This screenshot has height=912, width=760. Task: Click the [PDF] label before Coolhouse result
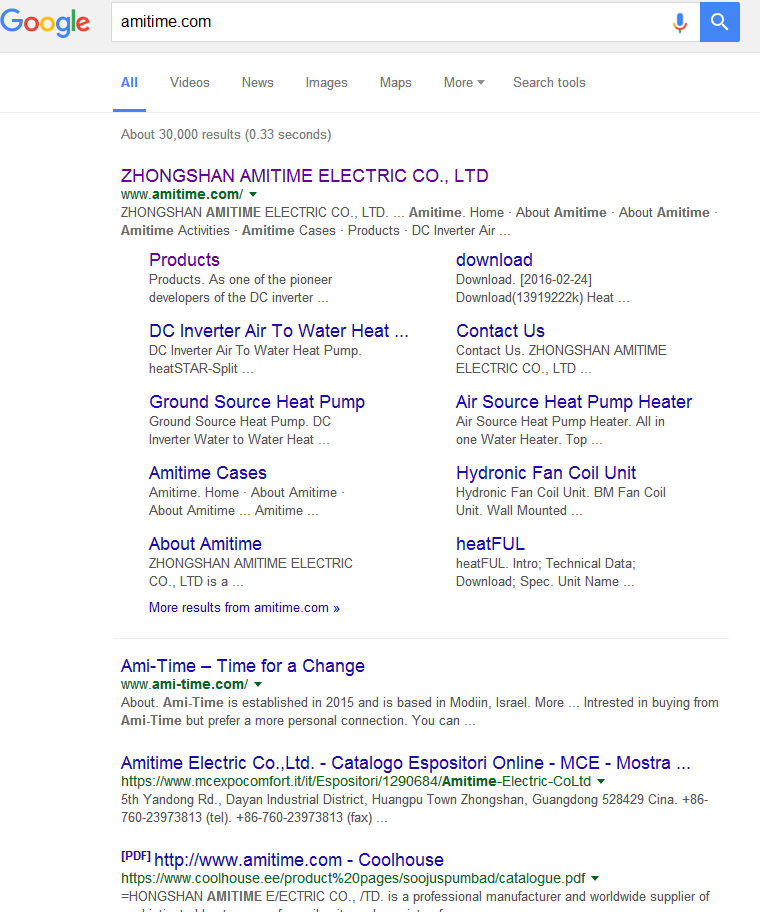(x=135, y=857)
